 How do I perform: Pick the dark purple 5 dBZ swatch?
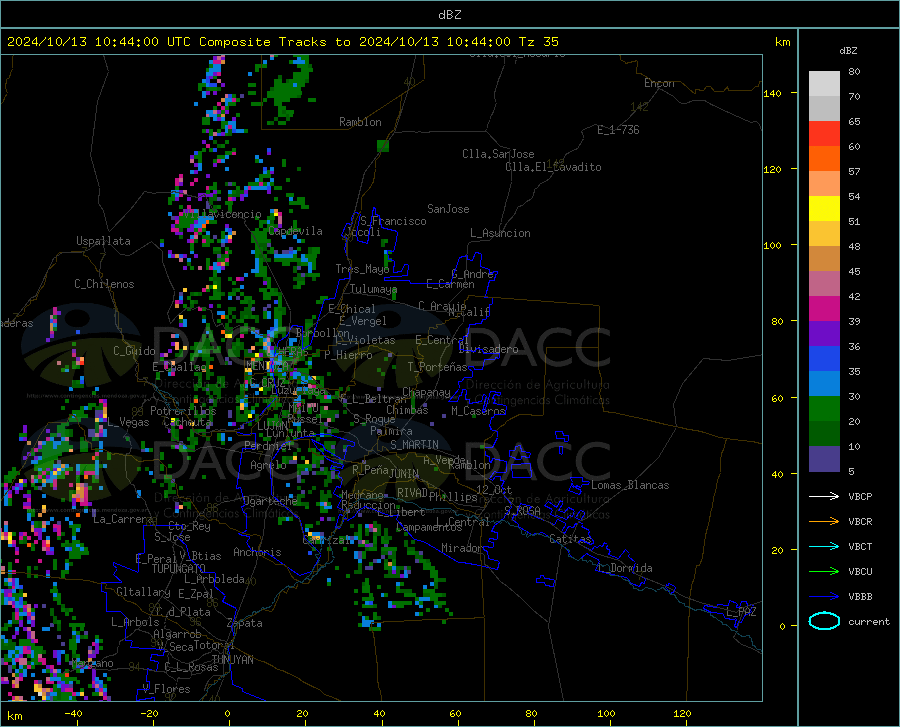824,459
